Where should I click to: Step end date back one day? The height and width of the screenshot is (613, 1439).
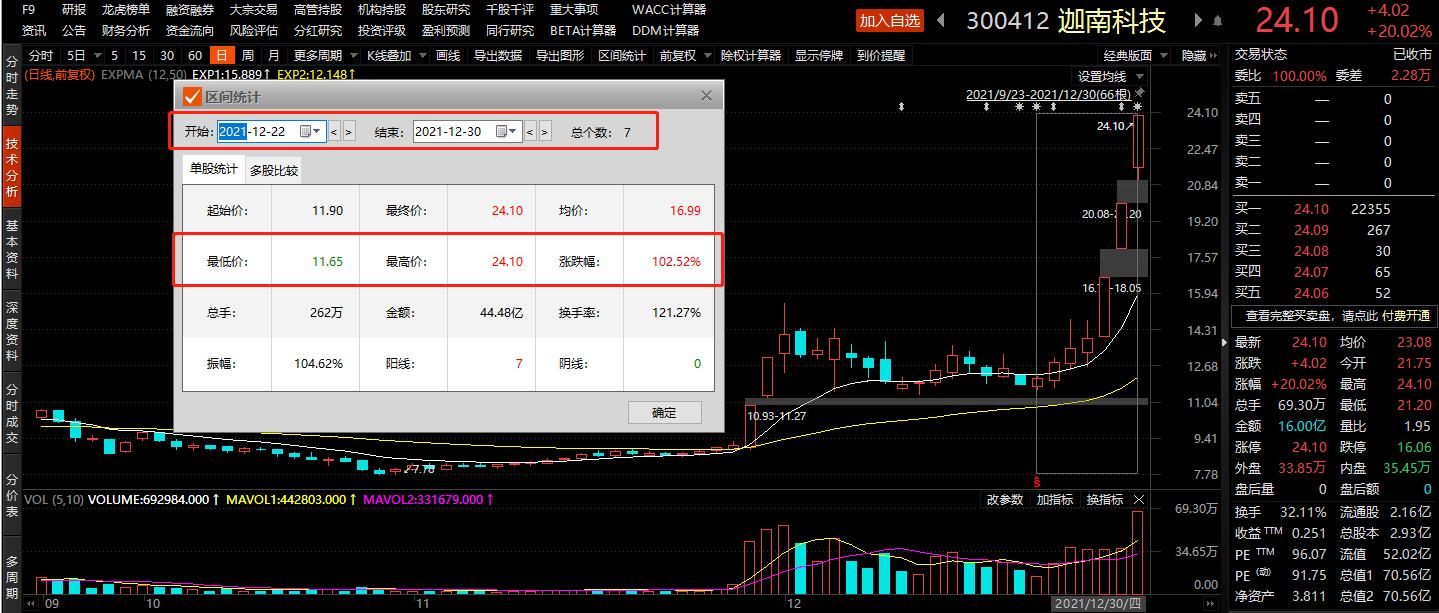(x=531, y=131)
